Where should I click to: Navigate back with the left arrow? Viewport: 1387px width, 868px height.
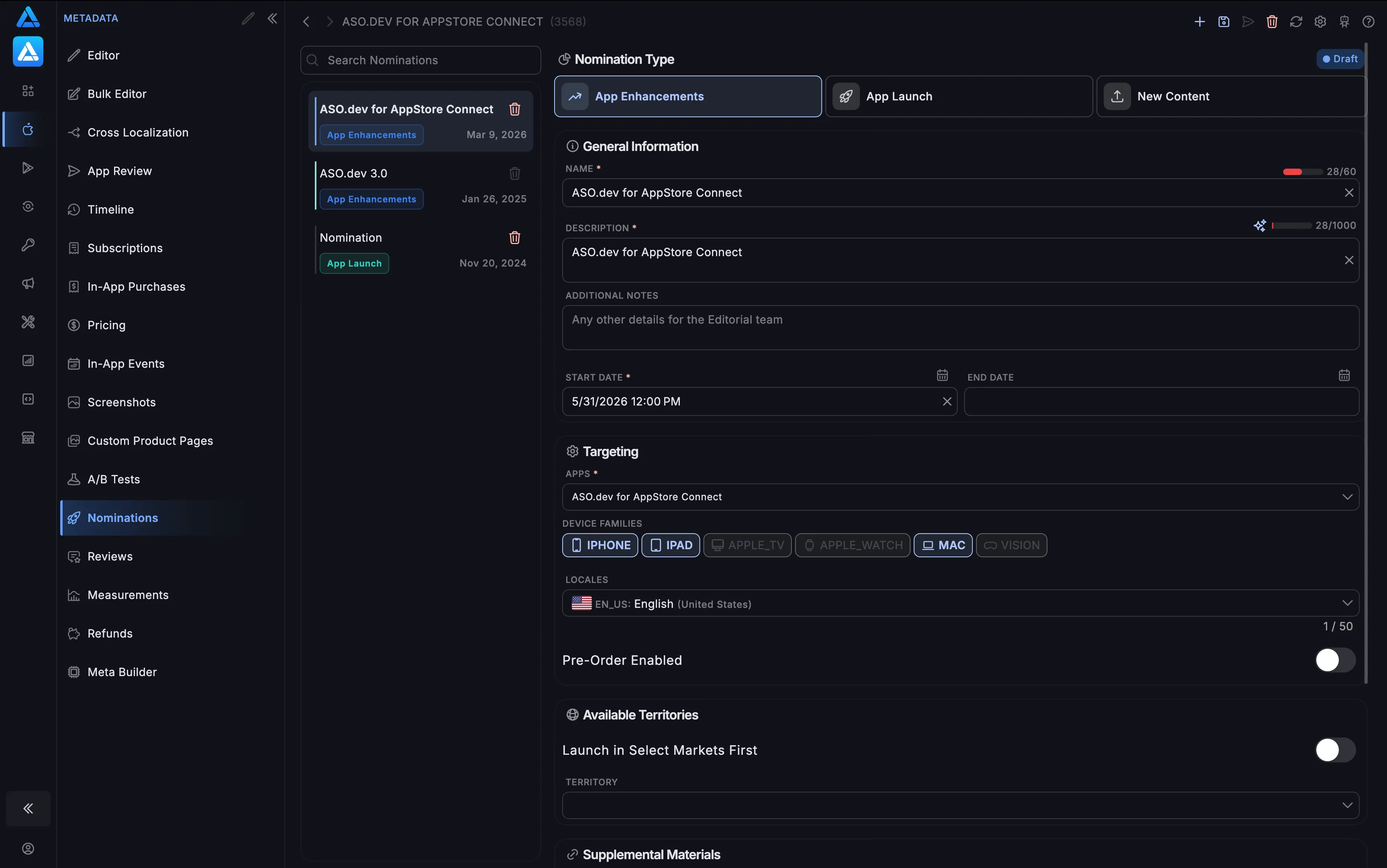(x=306, y=22)
